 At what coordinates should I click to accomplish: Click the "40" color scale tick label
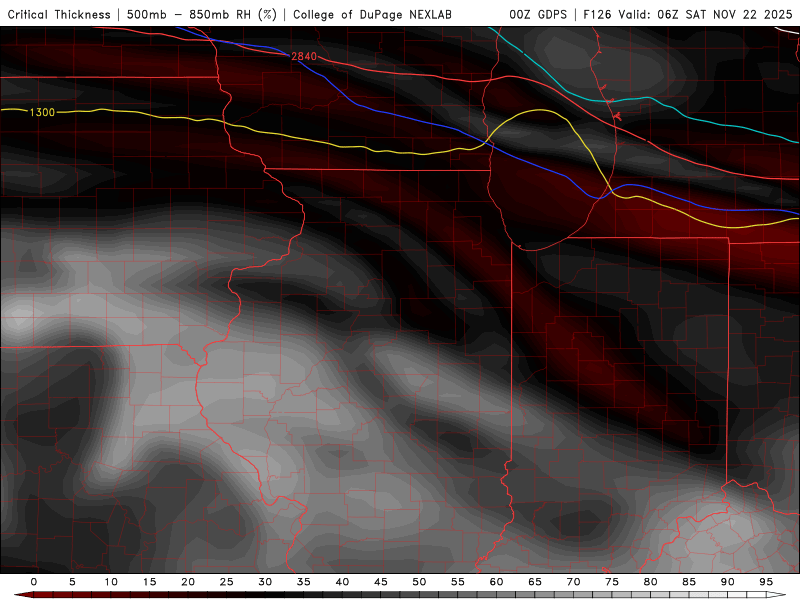tap(342, 582)
